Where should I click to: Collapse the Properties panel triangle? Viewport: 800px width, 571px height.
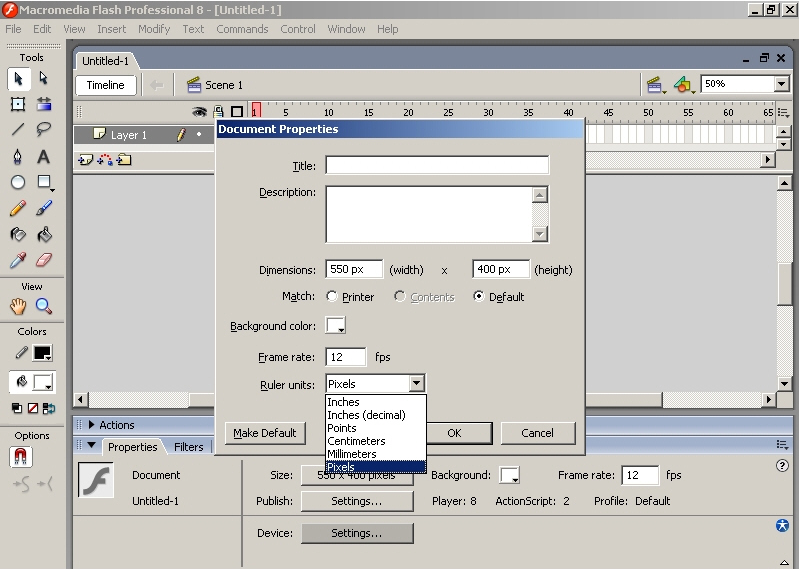click(x=92, y=445)
